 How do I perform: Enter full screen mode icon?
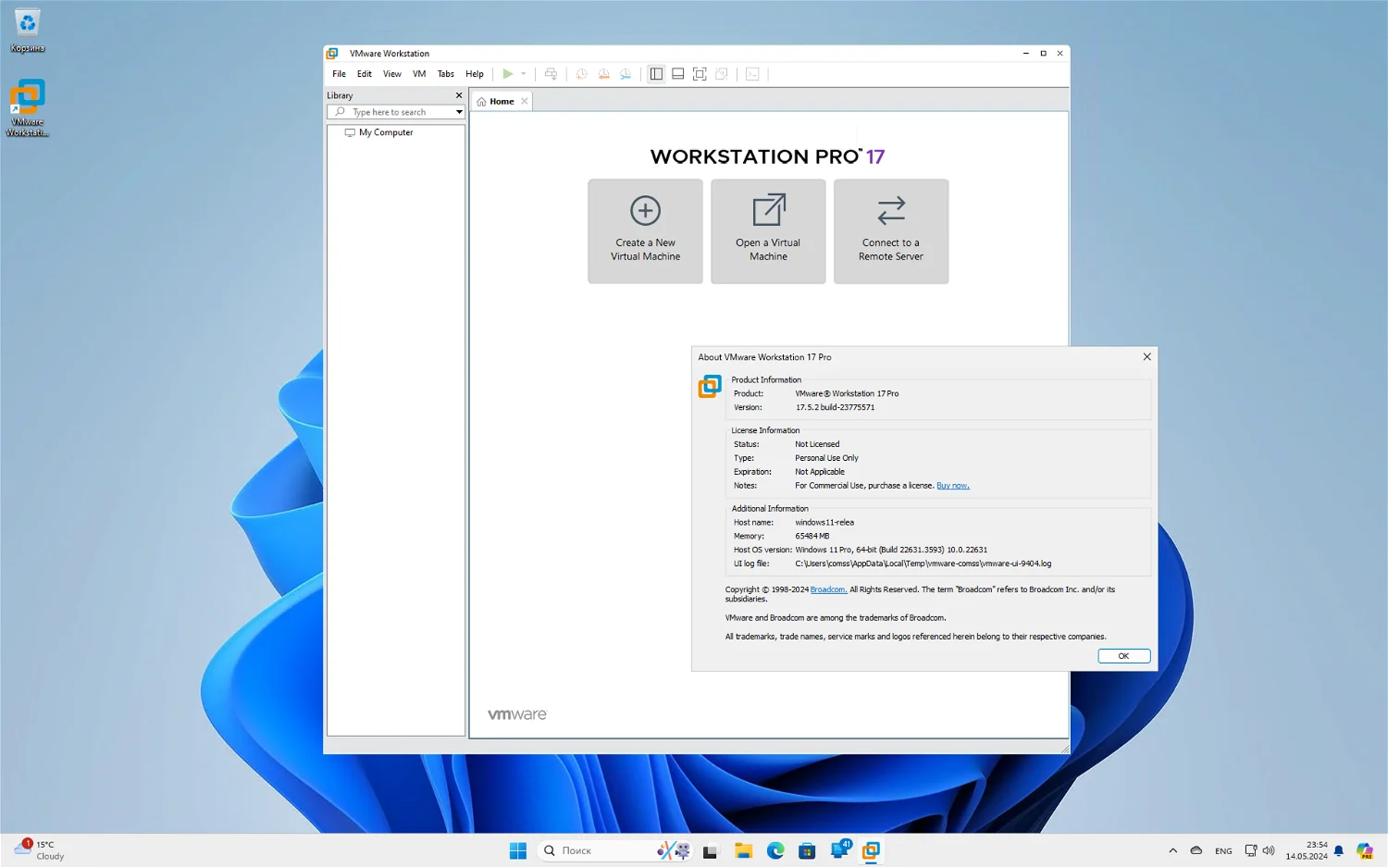(700, 74)
